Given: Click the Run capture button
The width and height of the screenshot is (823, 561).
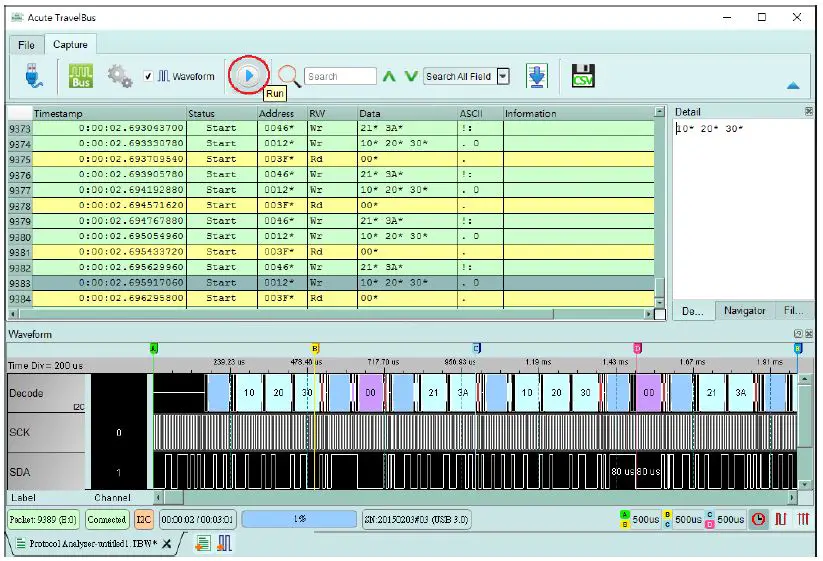Looking at the screenshot, I should (x=248, y=75).
